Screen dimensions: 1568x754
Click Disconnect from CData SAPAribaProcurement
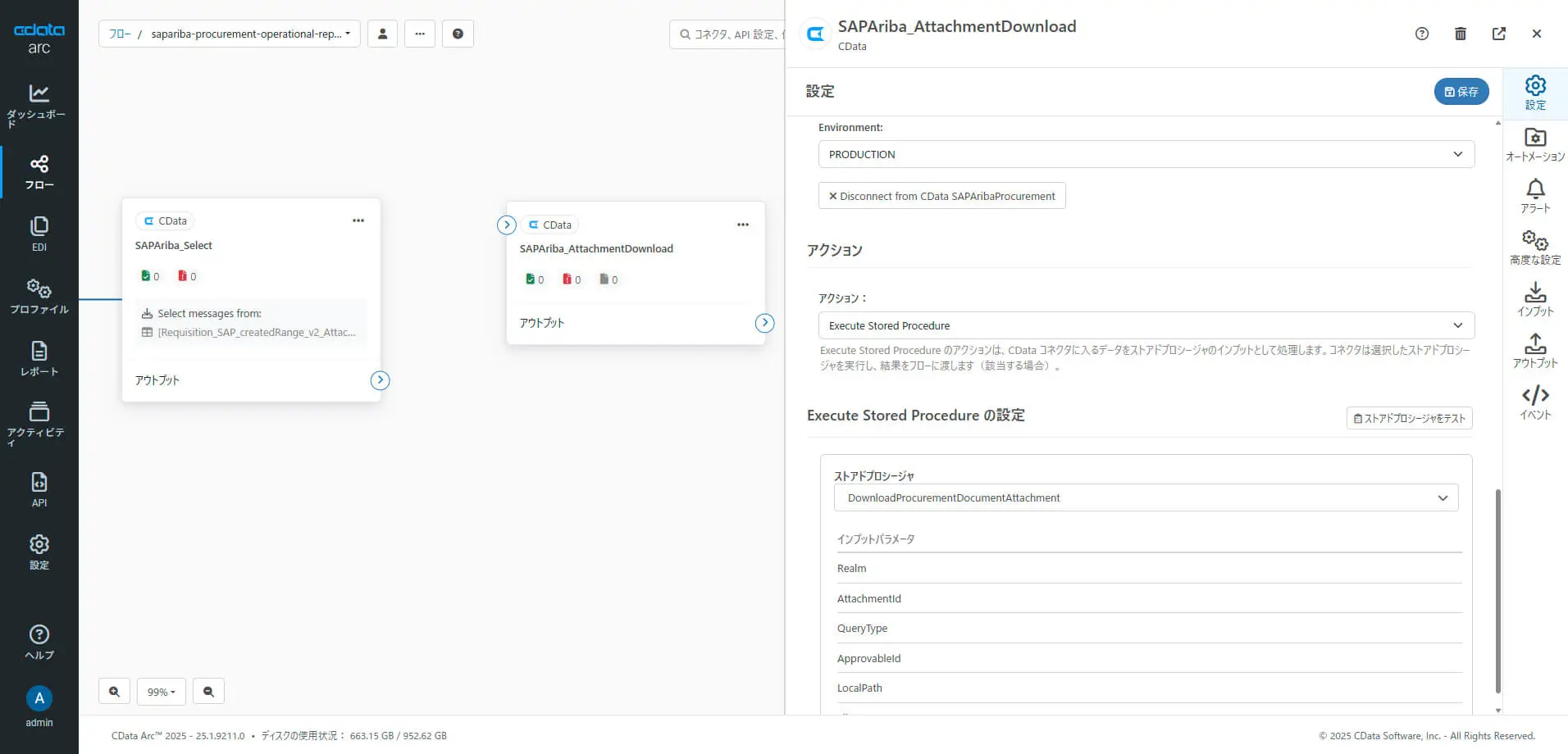pyautogui.click(x=941, y=196)
